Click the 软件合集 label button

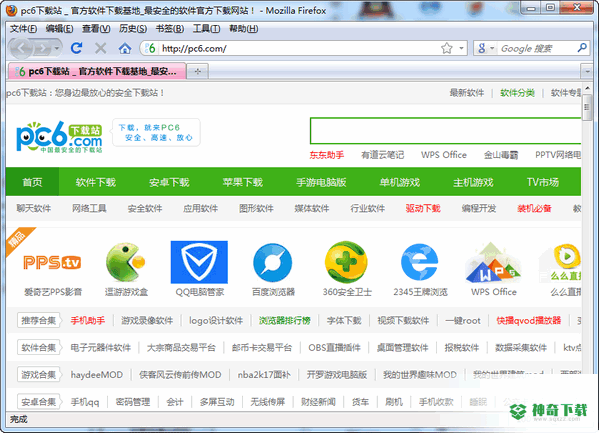(x=39, y=348)
